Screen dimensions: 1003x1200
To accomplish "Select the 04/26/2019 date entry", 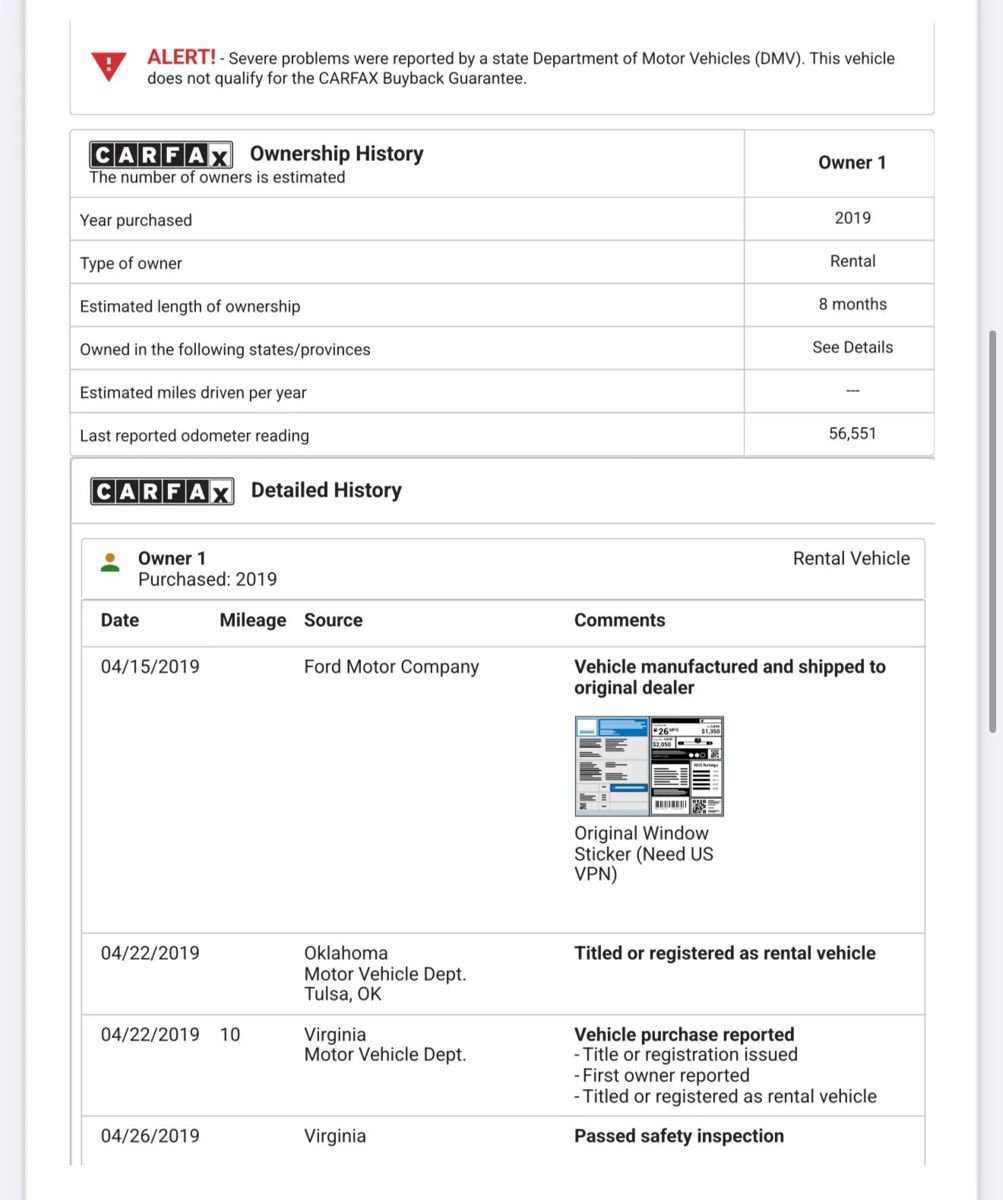I will (150, 1136).
